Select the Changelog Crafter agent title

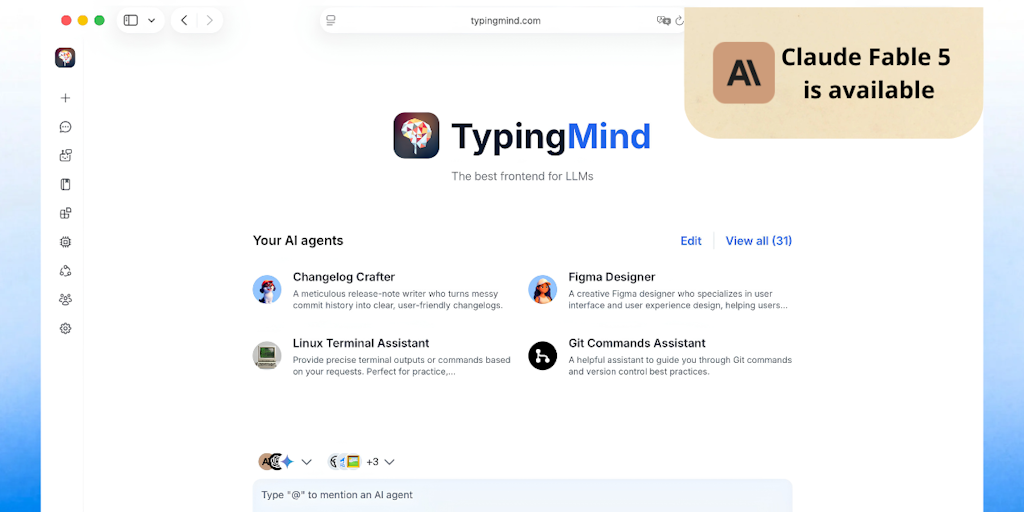click(x=344, y=277)
